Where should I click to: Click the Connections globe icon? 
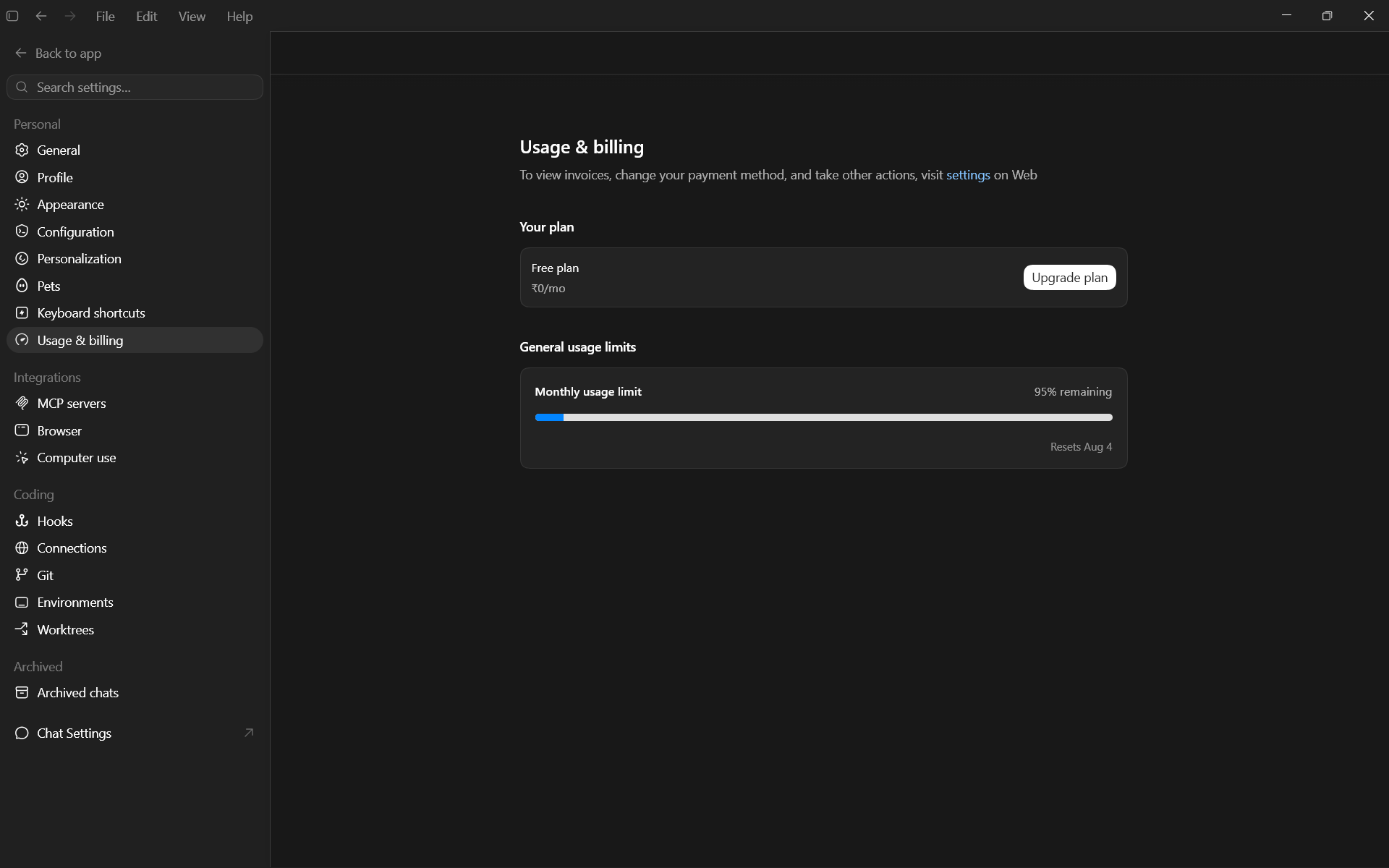point(22,548)
